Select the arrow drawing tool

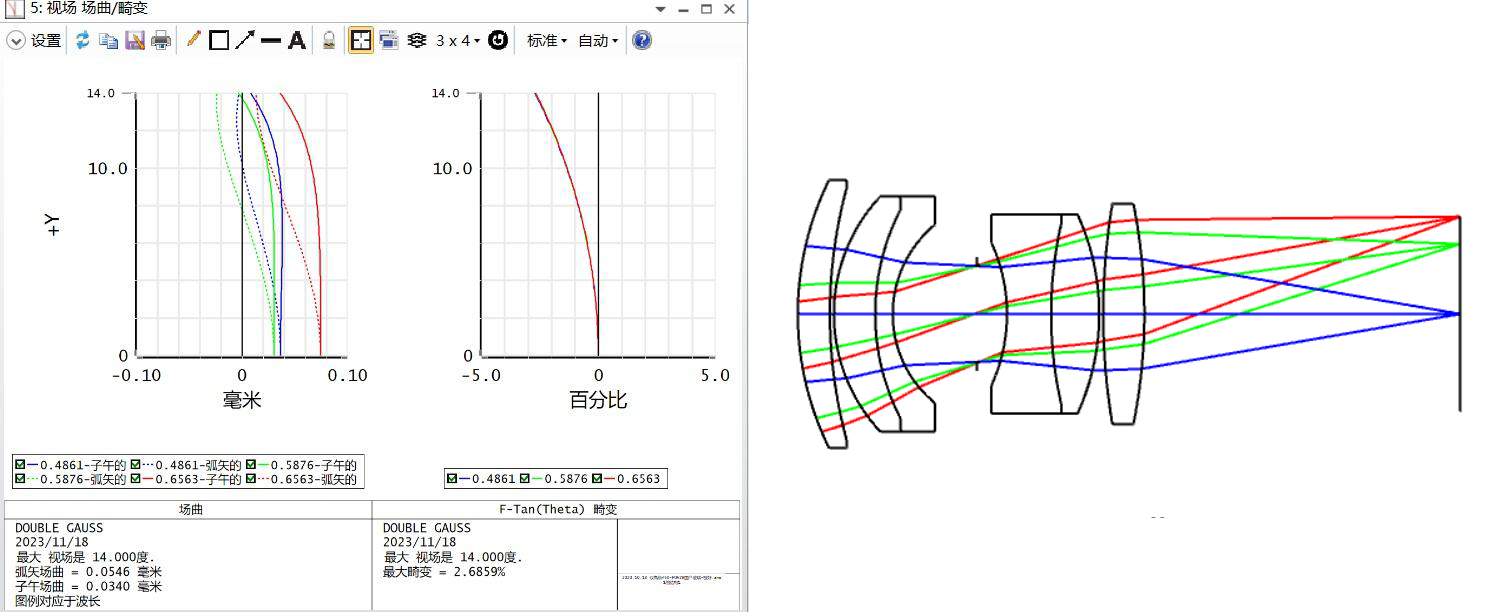tap(245, 41)
